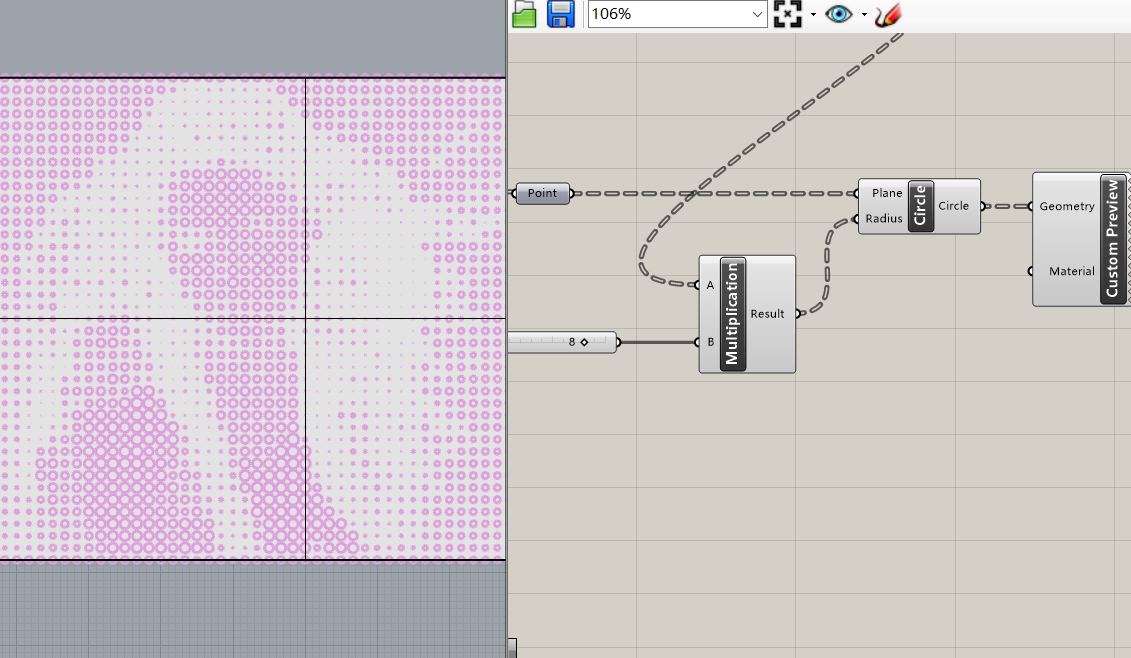This screenshot has width=1131, height=658.
Task: Click the Material input of Custom Preview
Action: [1071, 271]
